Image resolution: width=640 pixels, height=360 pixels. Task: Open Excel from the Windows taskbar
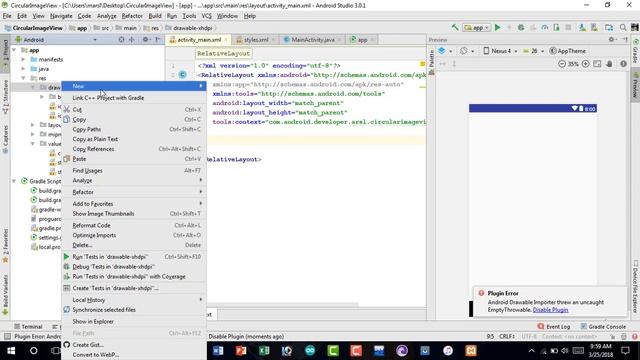264,351
